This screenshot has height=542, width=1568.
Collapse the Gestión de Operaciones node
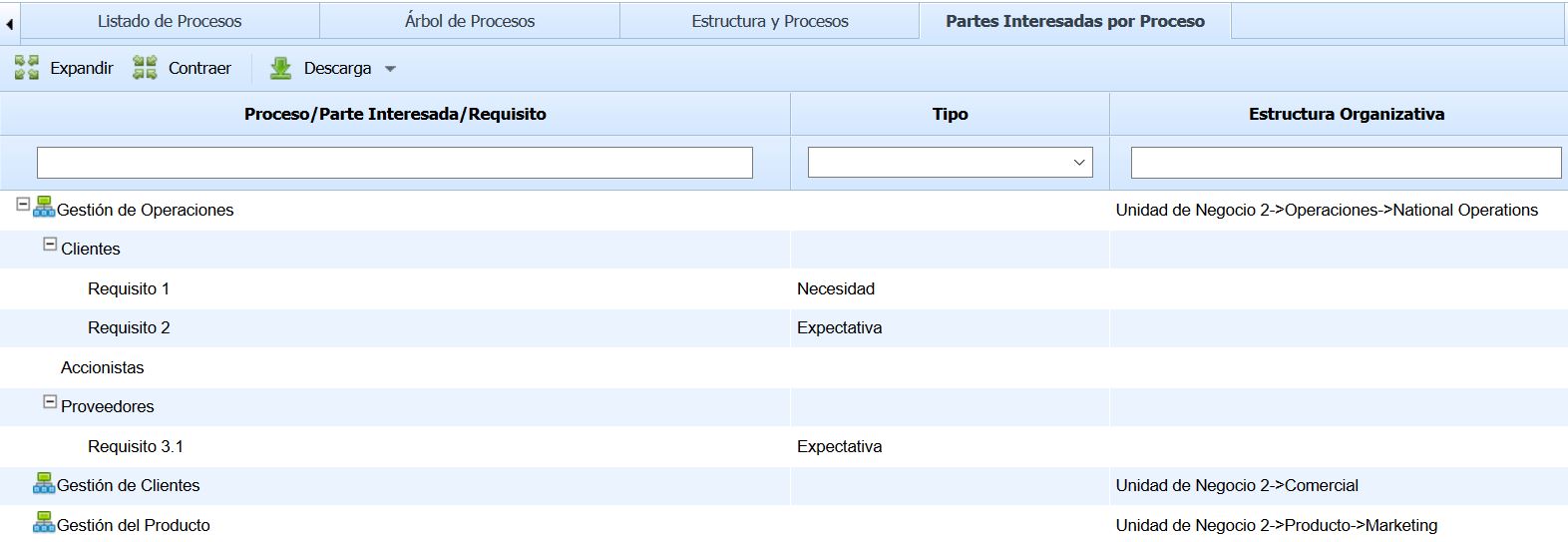point(23,204)
